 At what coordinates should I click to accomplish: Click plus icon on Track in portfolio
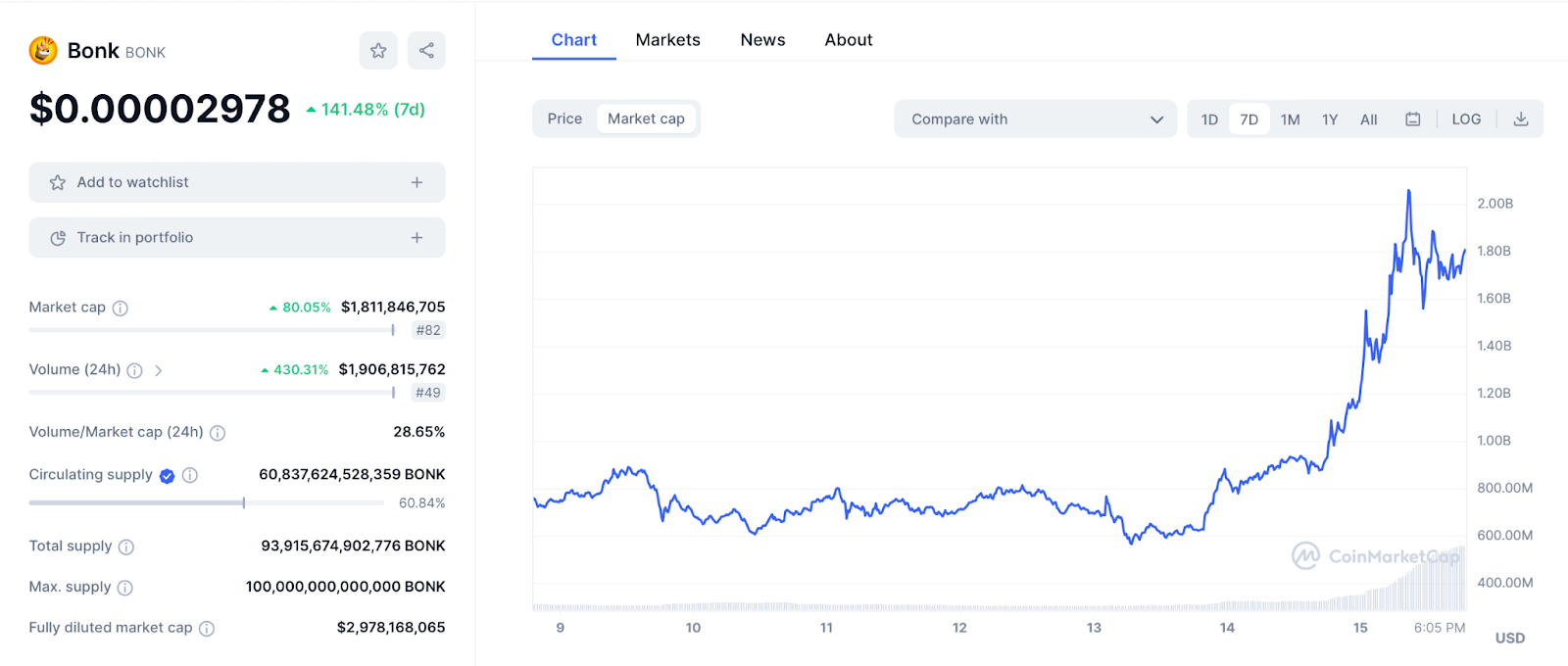(416, 238)
